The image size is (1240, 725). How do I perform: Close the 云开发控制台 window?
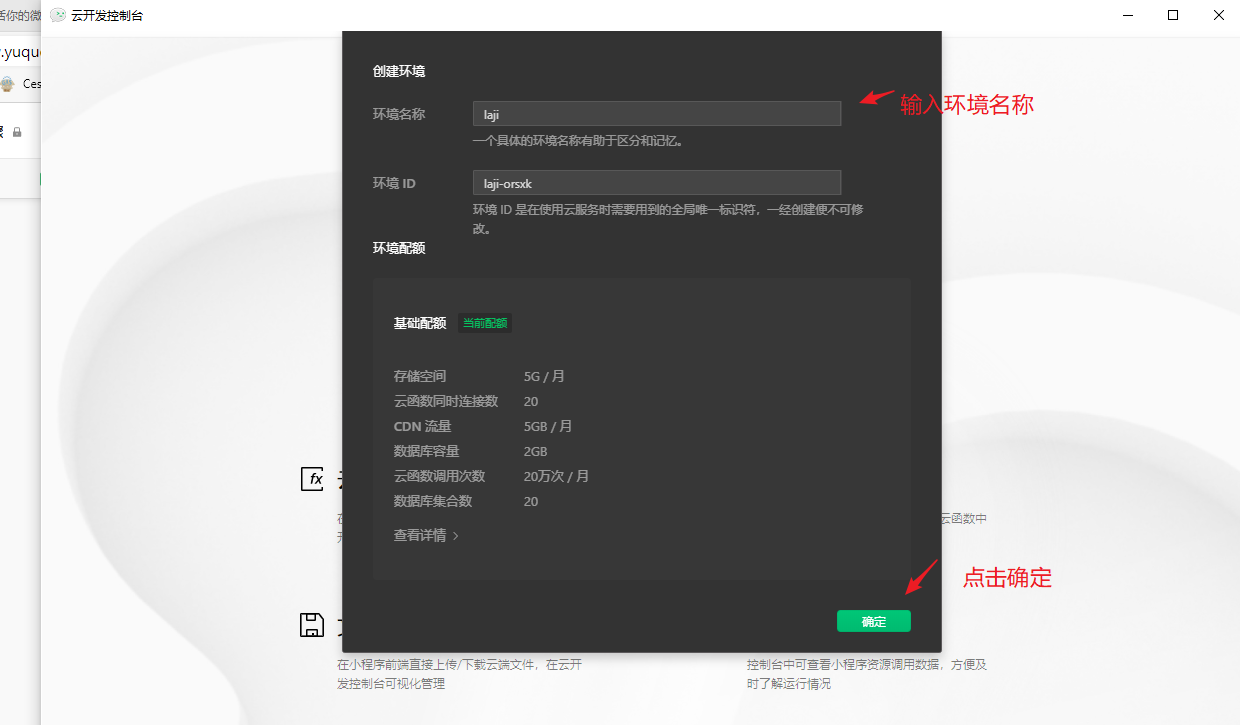(1218, 15)
